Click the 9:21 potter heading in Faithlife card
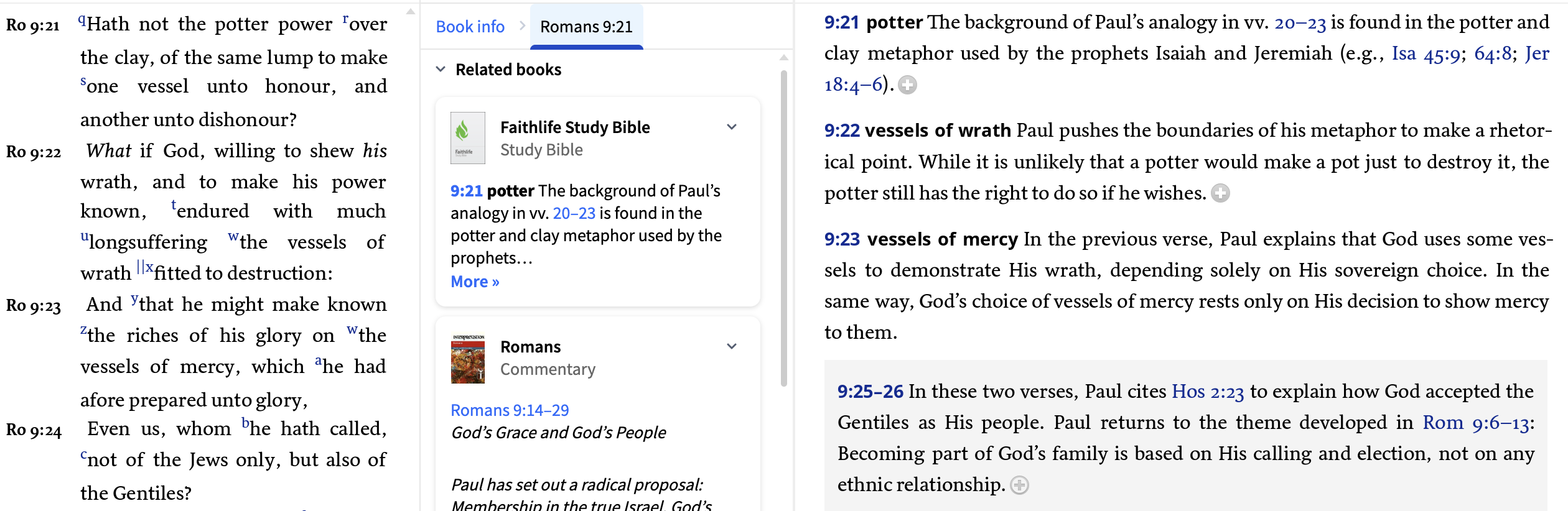Screen dimensions: 1568x511 pyautogui.click(x=493, y=191)
